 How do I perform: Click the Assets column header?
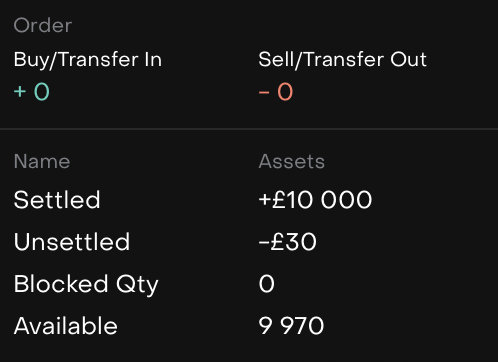[291, 161]
